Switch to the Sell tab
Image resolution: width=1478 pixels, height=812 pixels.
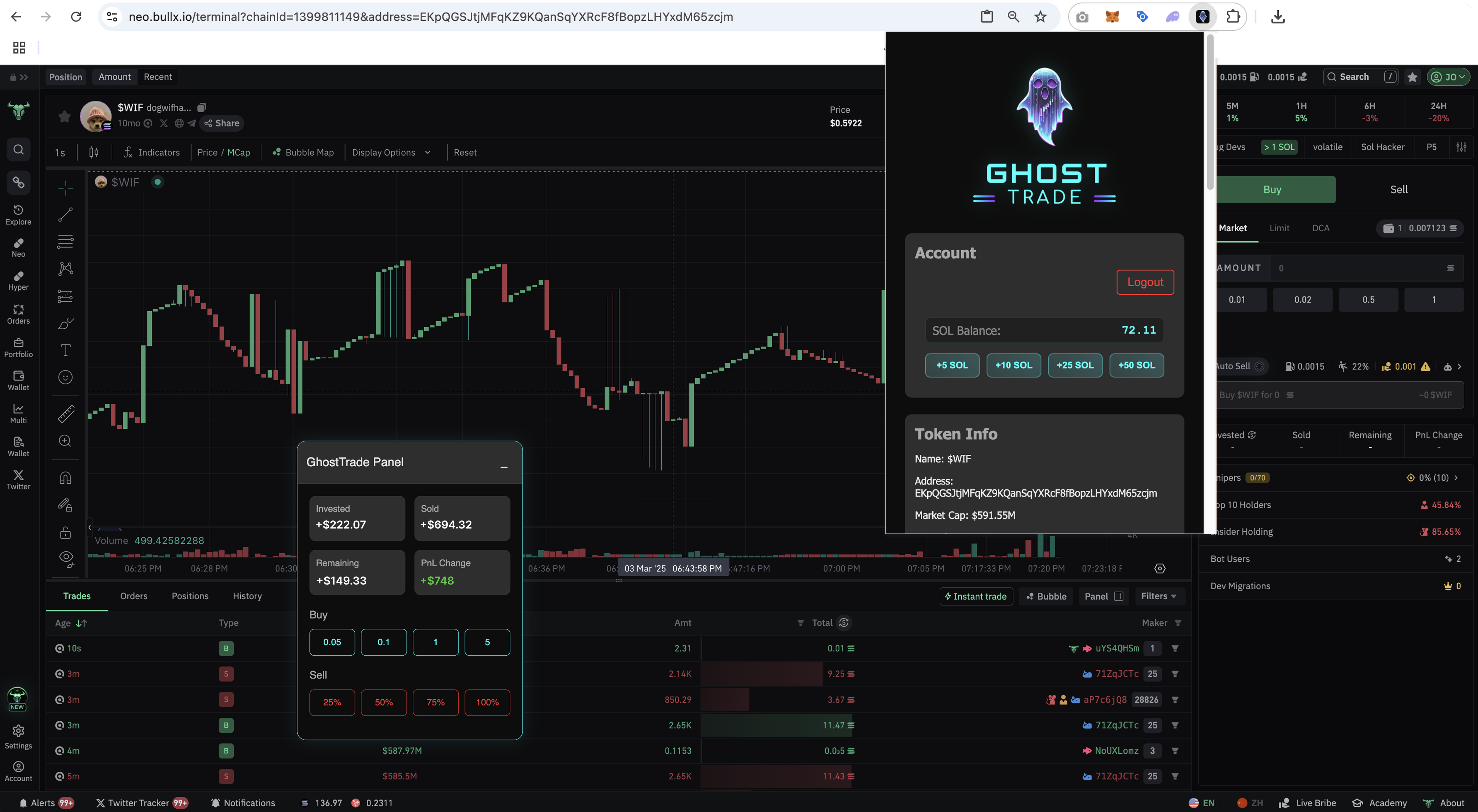click(x=1399, y=189)
